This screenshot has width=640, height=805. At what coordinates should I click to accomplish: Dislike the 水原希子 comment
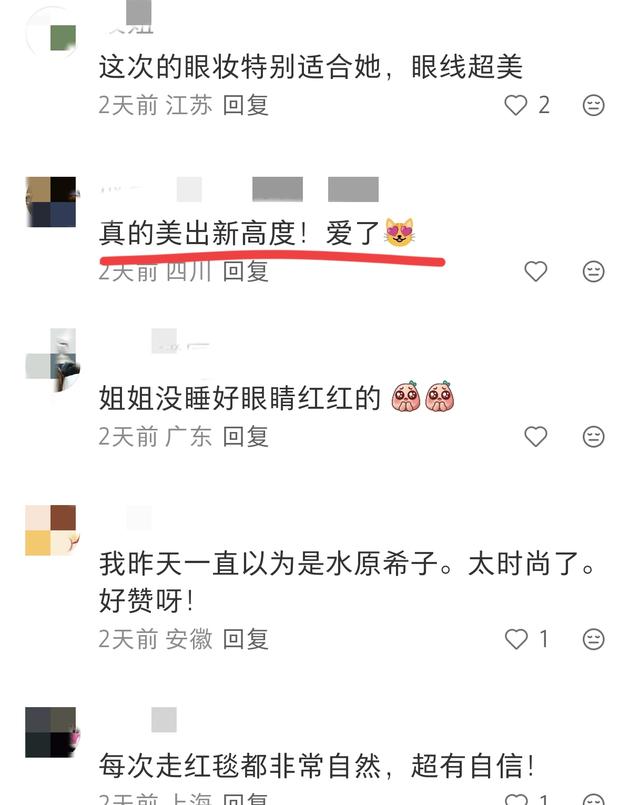pyautogui.click(x=593, y=639)
